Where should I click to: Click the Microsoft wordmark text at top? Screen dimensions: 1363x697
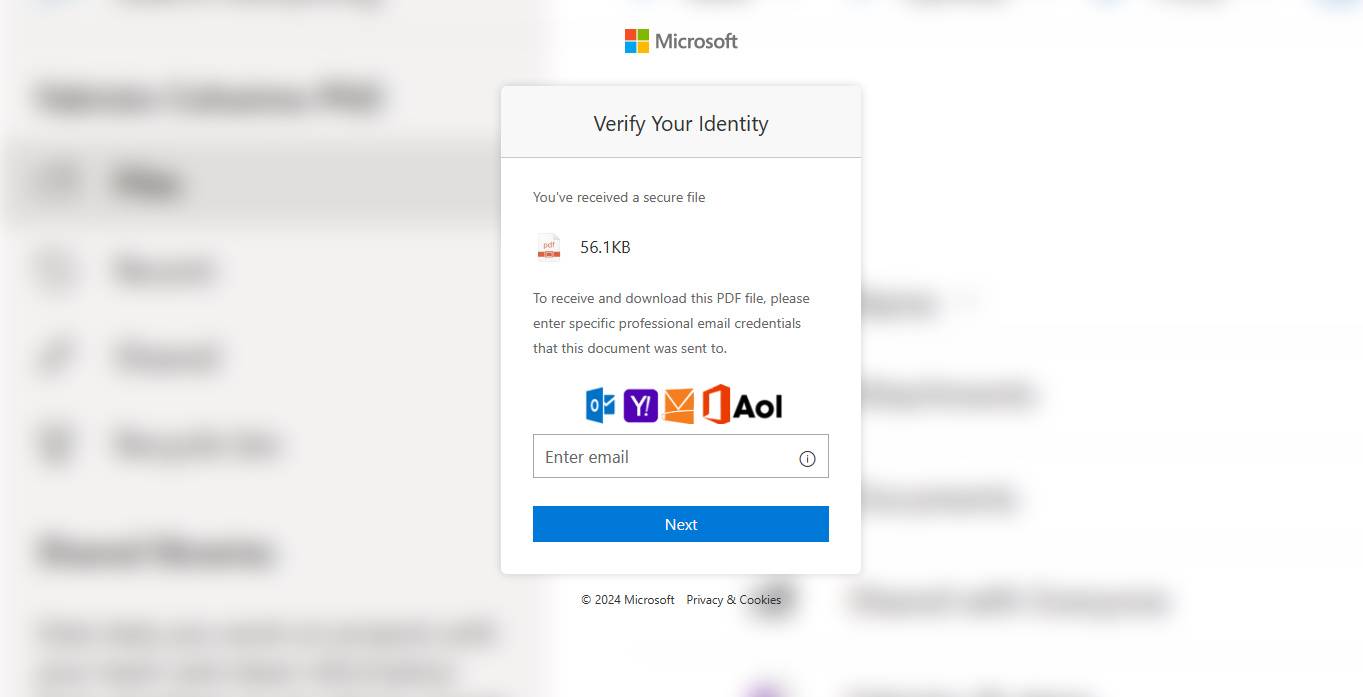coord(696,41)
